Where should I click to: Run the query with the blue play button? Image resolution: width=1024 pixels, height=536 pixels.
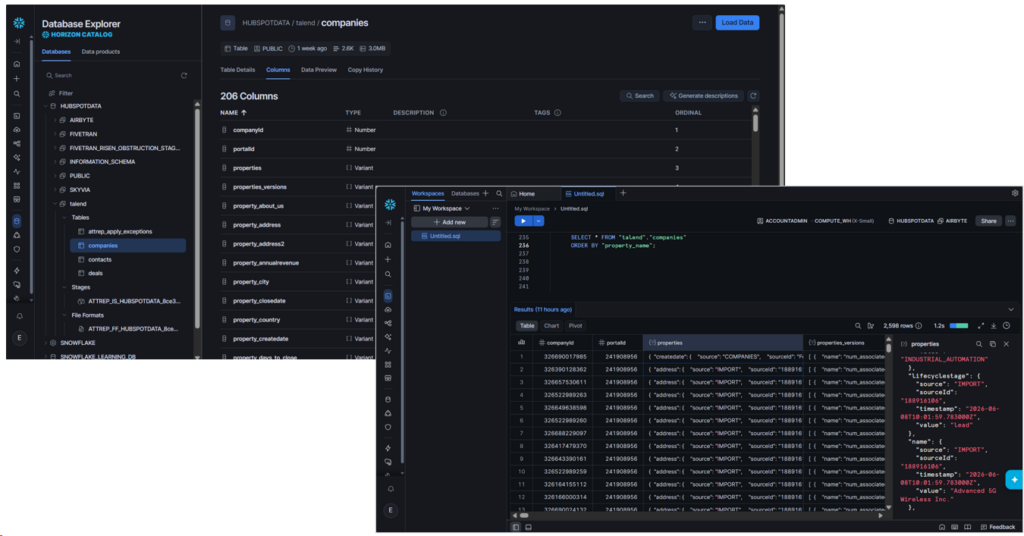[523, 221]
